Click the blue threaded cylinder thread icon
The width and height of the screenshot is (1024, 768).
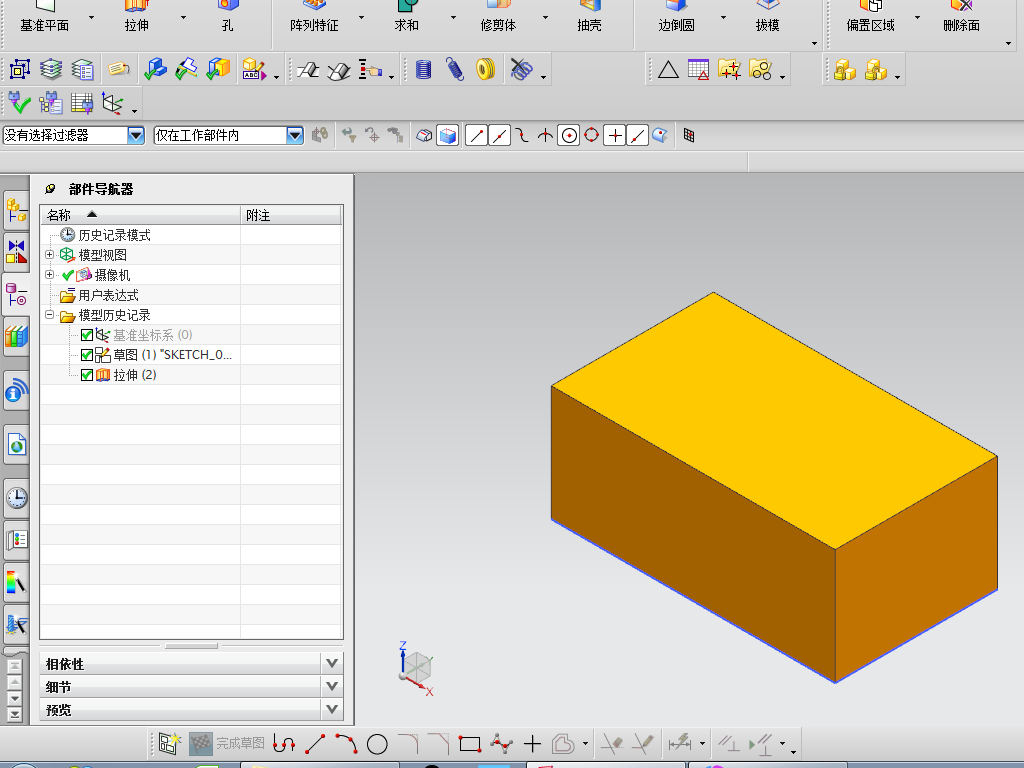[424, 69]
